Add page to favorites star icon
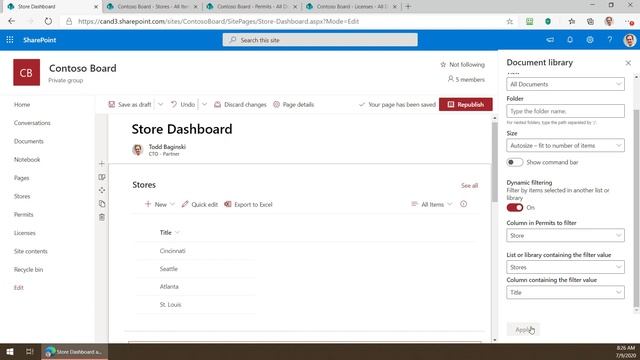 (x=509, y=22)
